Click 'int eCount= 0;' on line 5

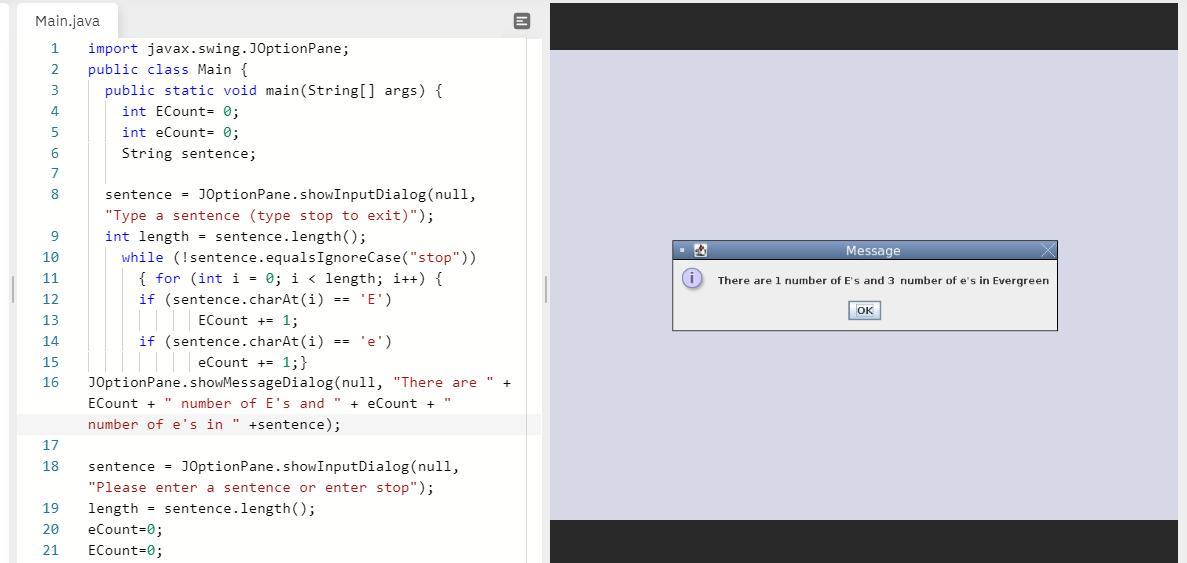(180, 132)
